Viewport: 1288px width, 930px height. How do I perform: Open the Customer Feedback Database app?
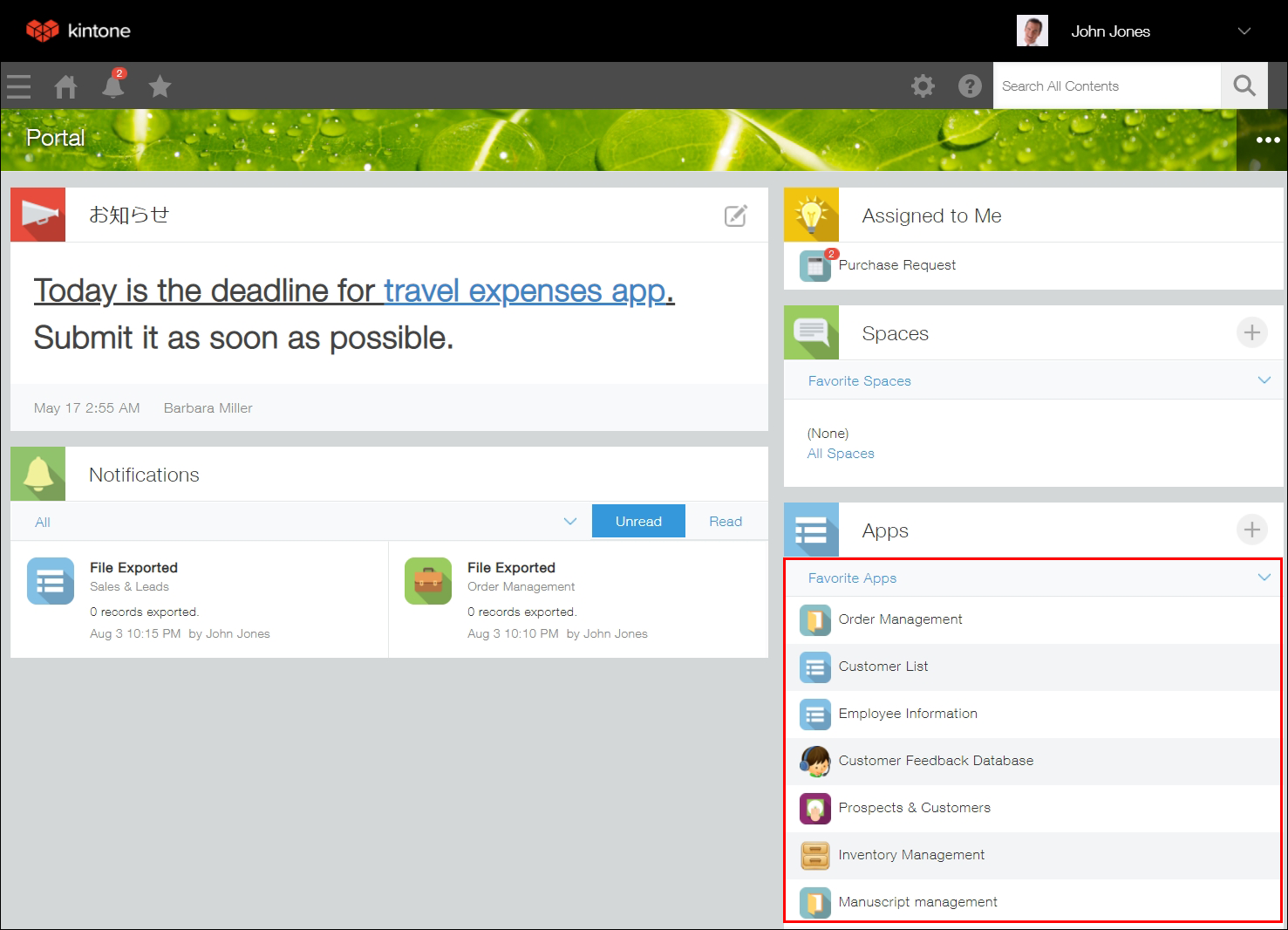click(935, 760)
